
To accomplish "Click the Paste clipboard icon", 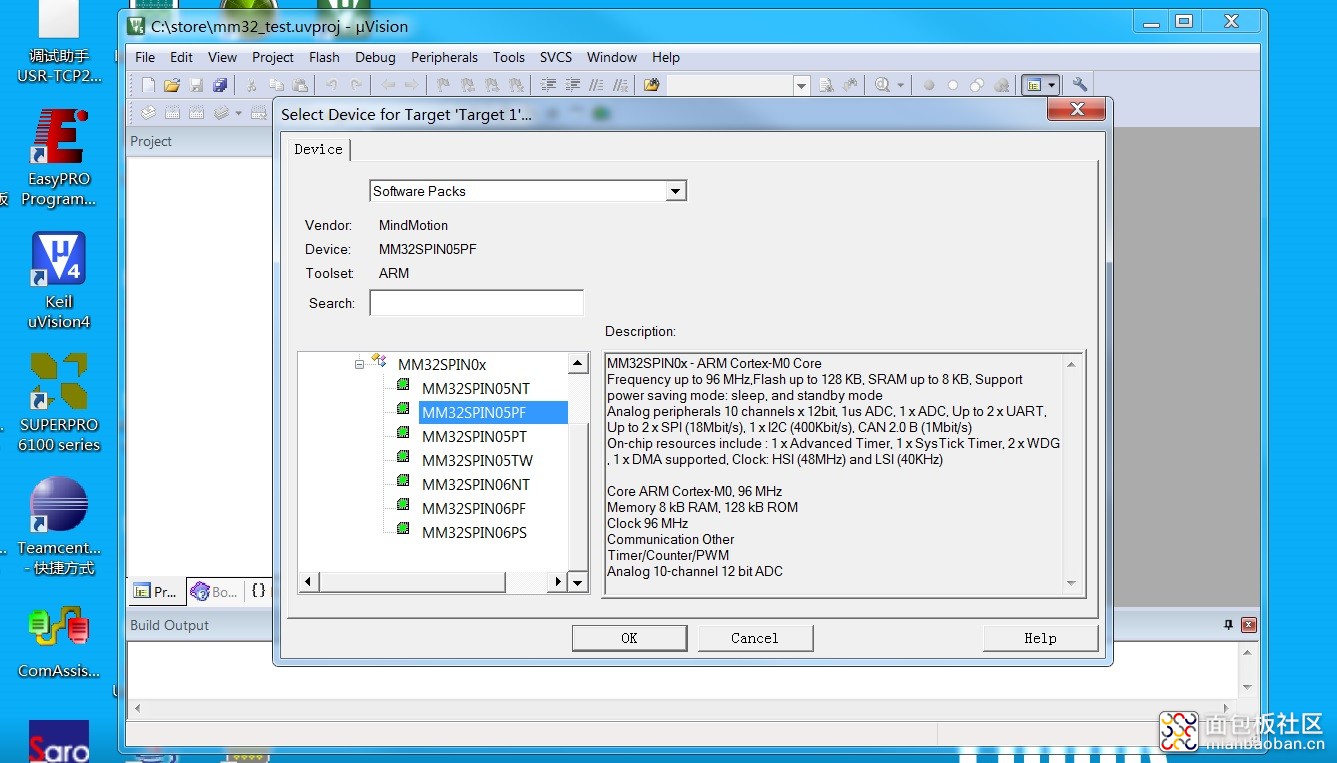I will 300,85.
